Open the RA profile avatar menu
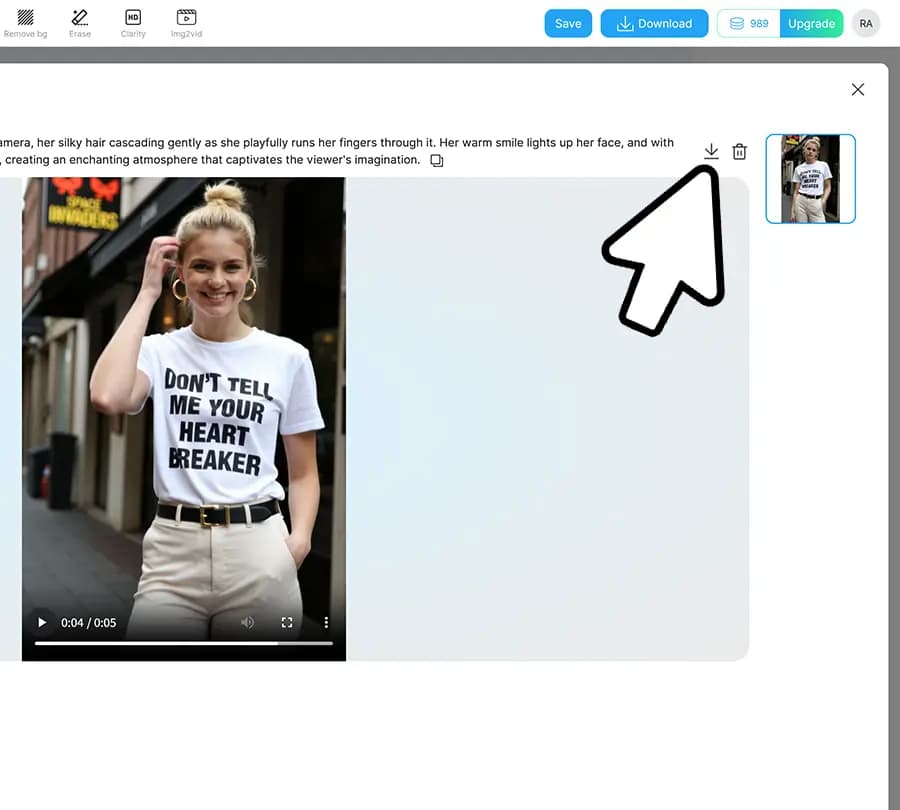 pos(866,24)
